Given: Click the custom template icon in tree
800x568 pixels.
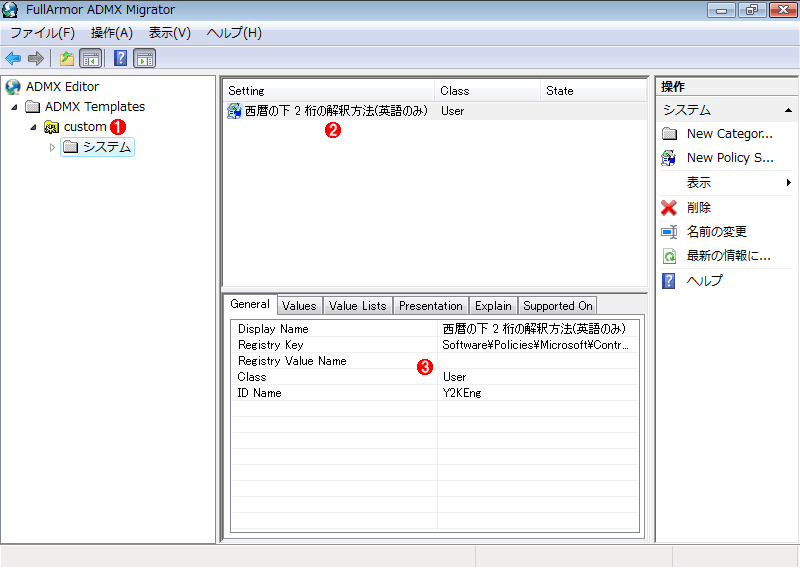Looking at the screenshot, I should coord(52,127).
